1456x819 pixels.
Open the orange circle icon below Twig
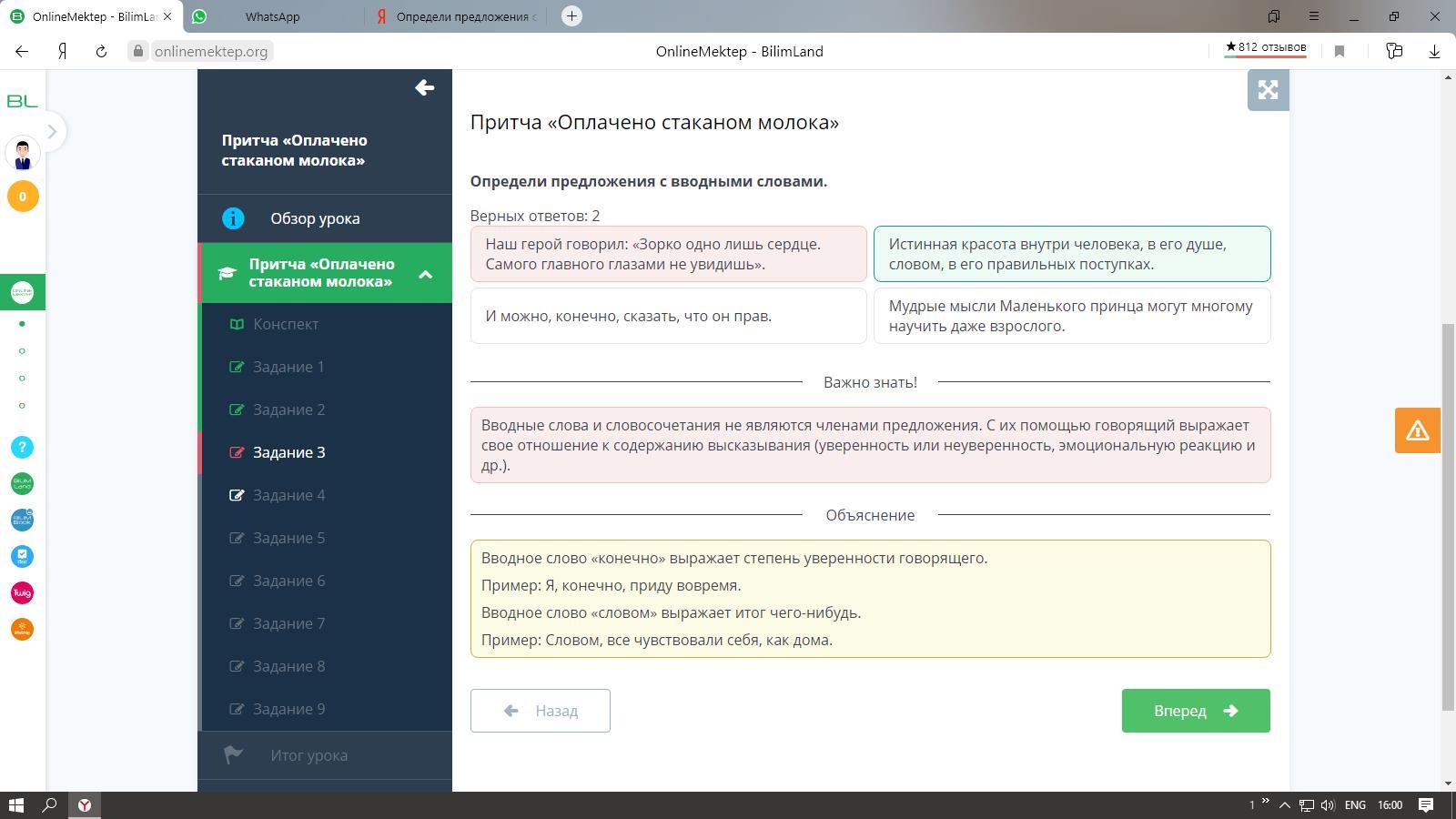[x=22, y=629]
